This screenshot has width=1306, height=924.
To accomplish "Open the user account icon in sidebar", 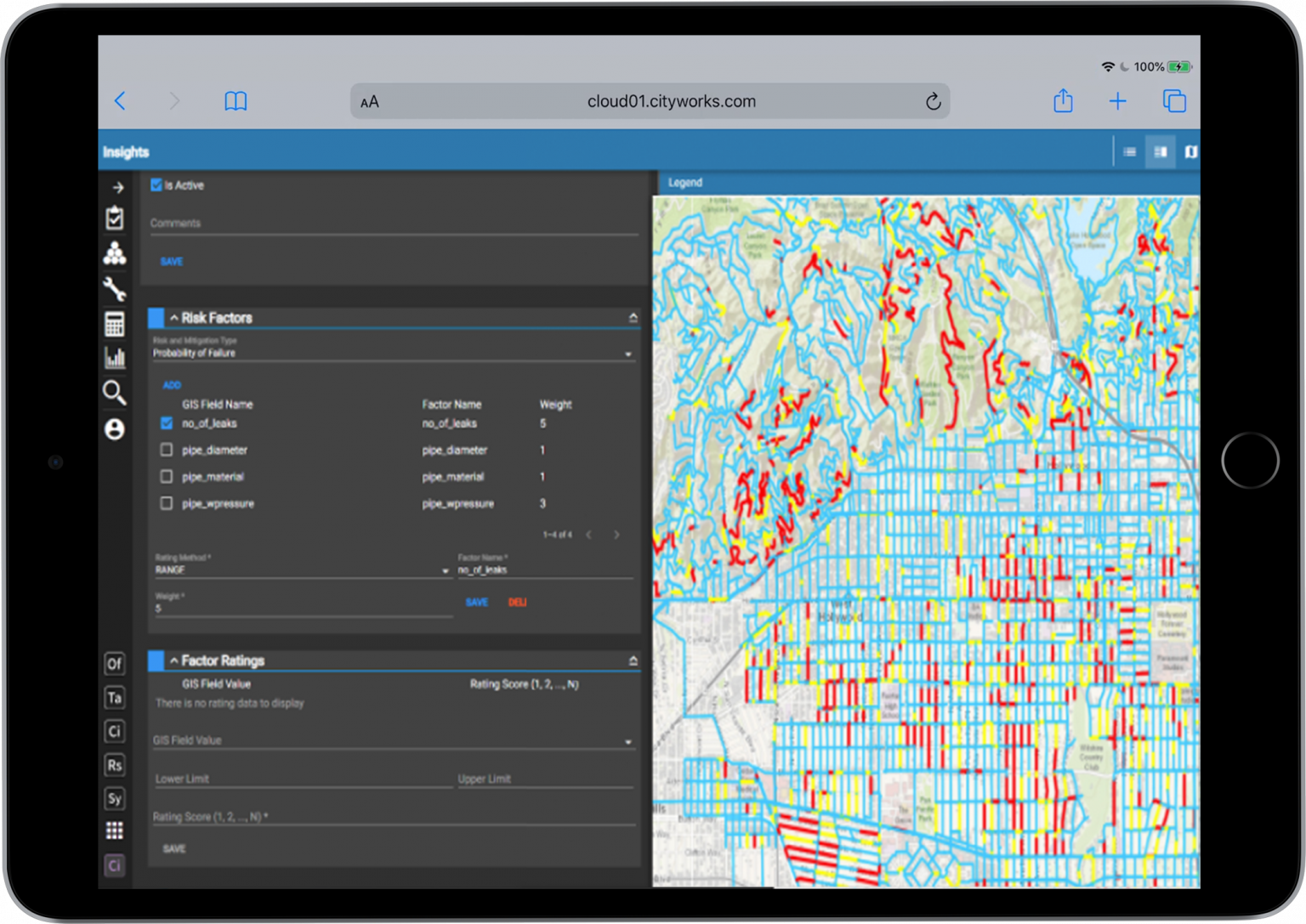I will (115, 429).
